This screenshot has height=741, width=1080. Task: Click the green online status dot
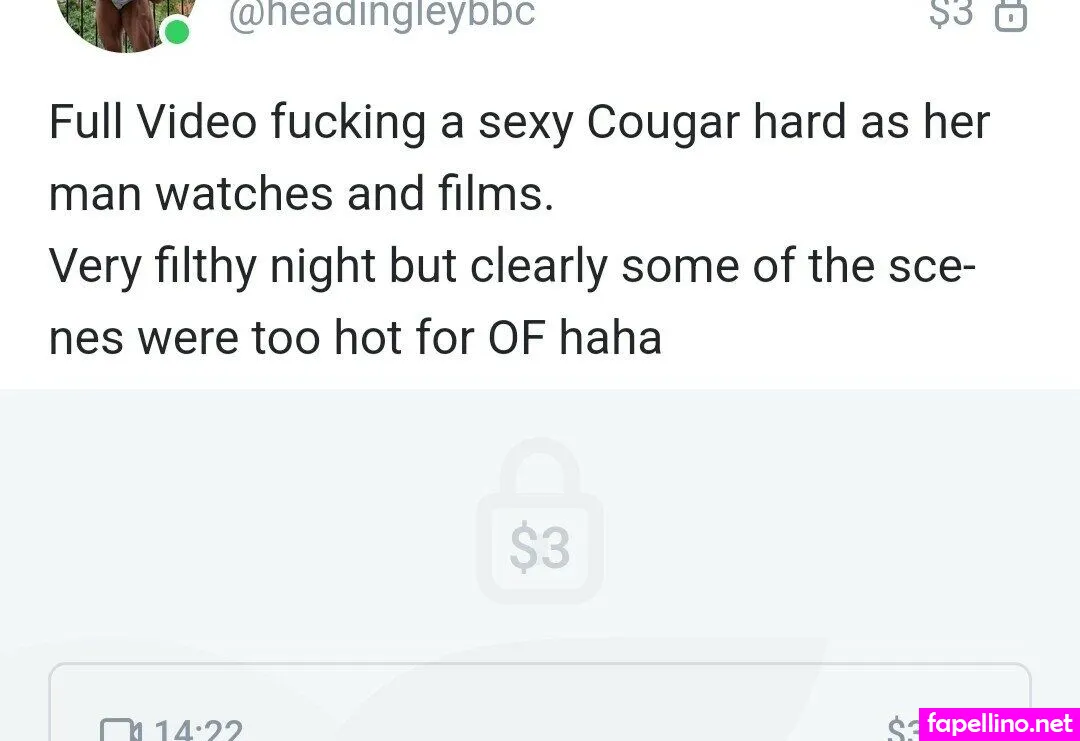[177, 32]
